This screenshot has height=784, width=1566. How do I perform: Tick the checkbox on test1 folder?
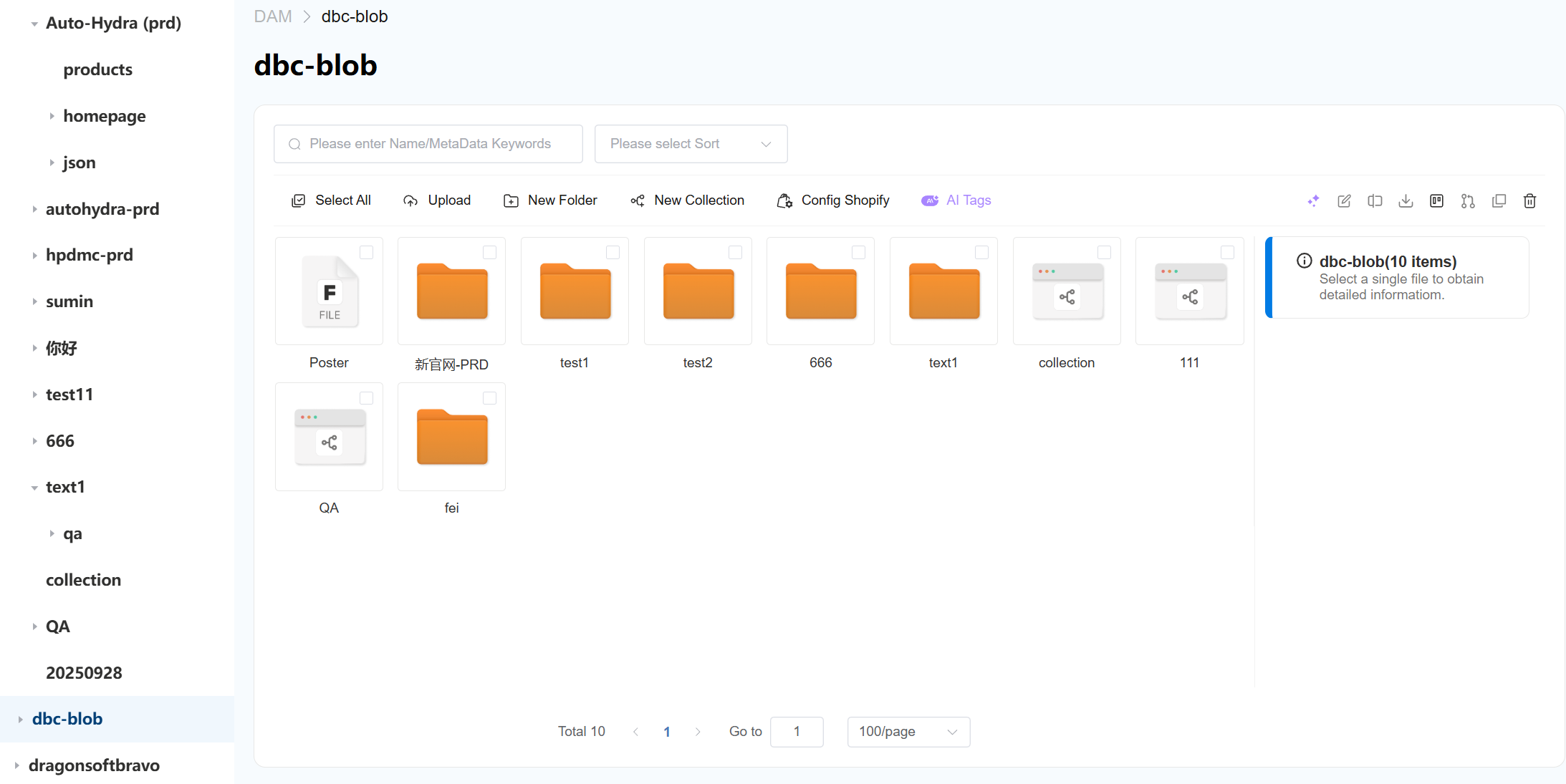coord(613,253)
